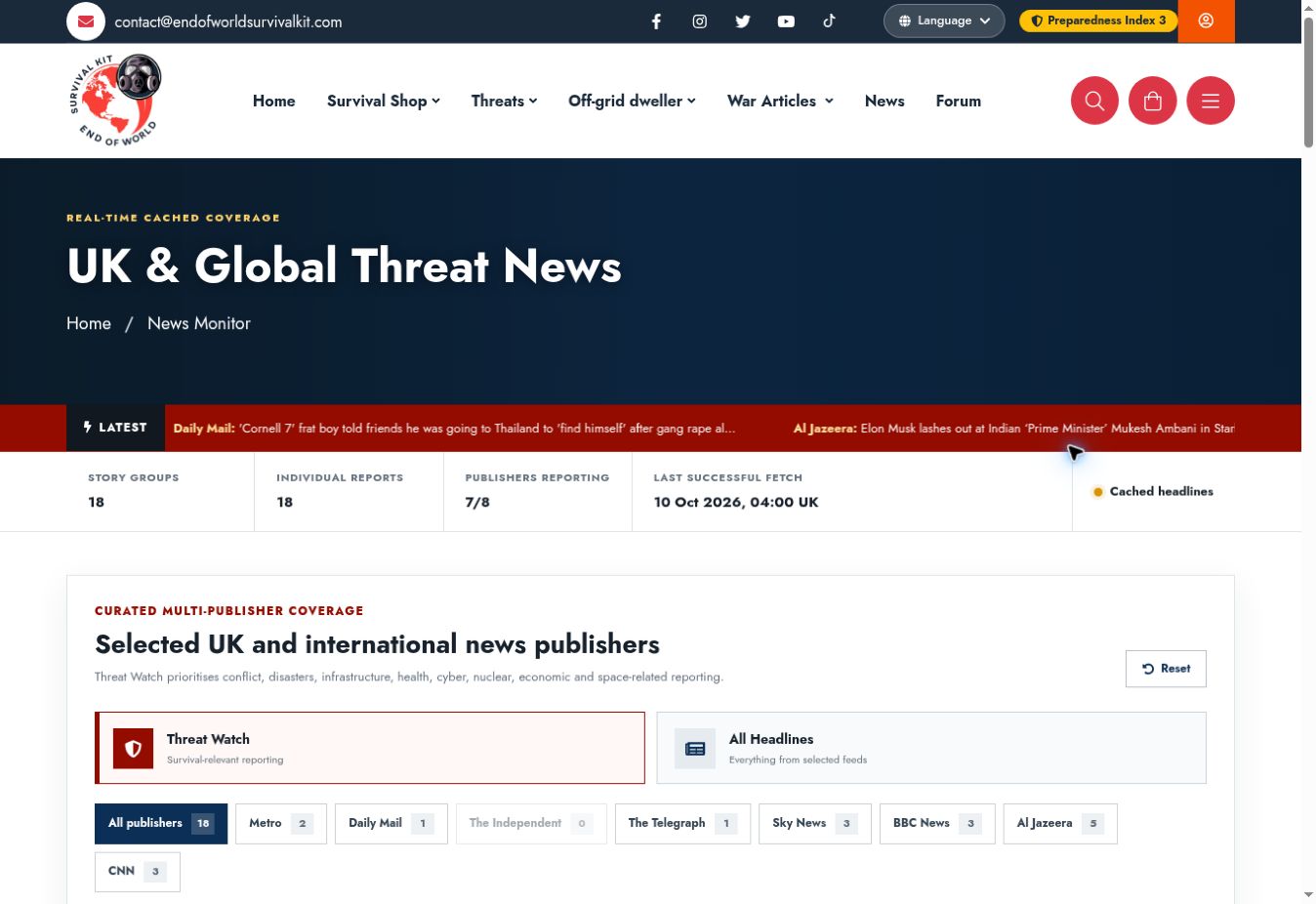Filter headlines by The Telegraph
1316x904 pixels.
(x=682, y=824)
